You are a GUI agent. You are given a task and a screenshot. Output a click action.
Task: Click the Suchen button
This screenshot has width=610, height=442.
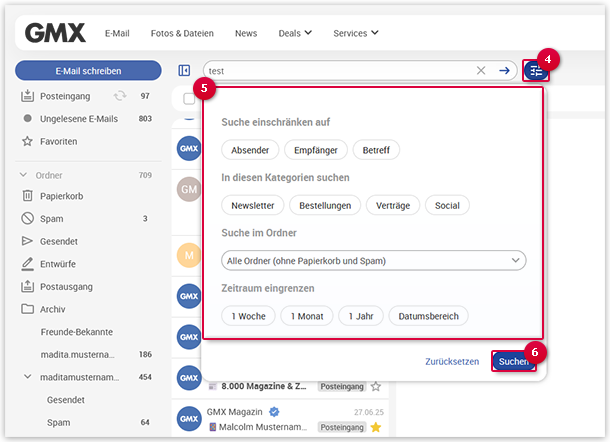click(514, 361)
